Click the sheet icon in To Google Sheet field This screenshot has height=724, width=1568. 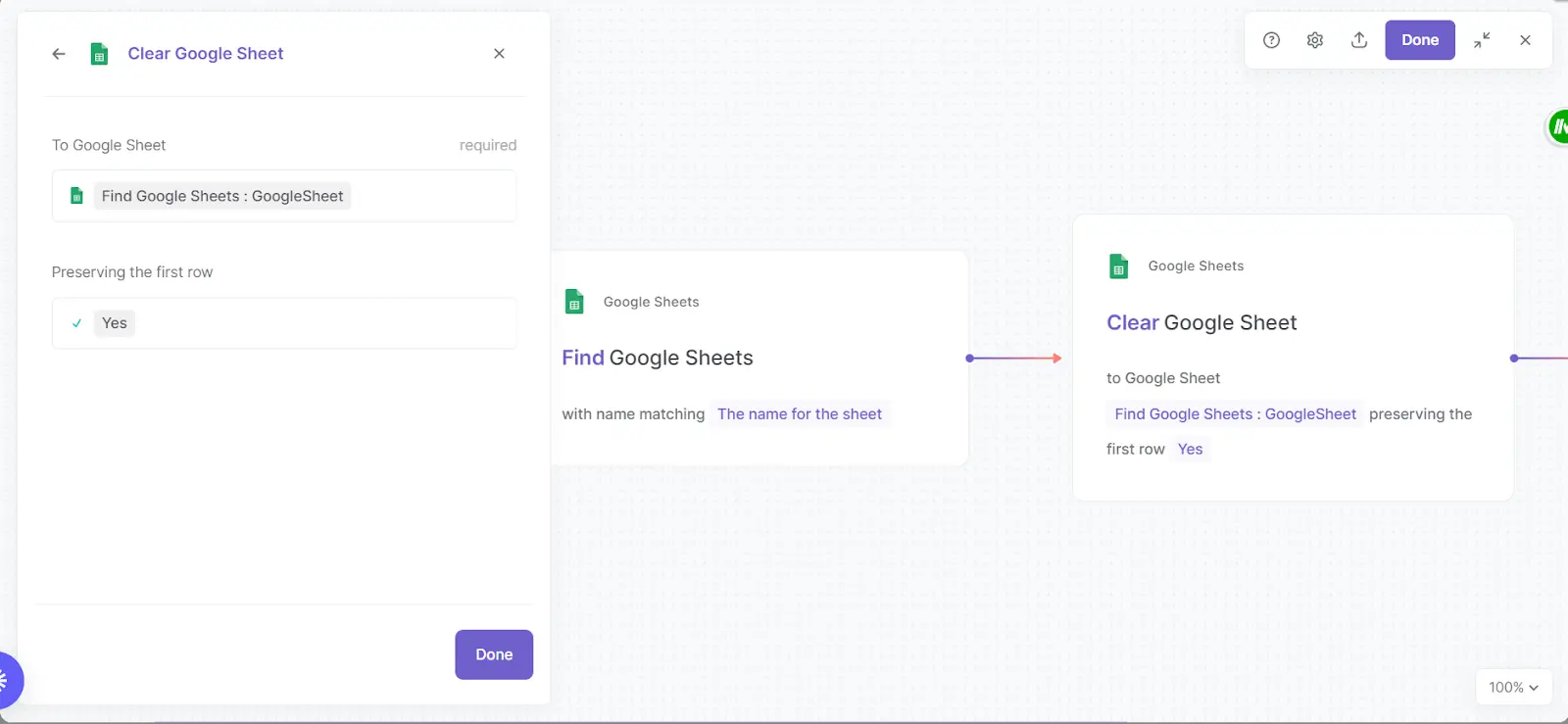click(76, 196)
